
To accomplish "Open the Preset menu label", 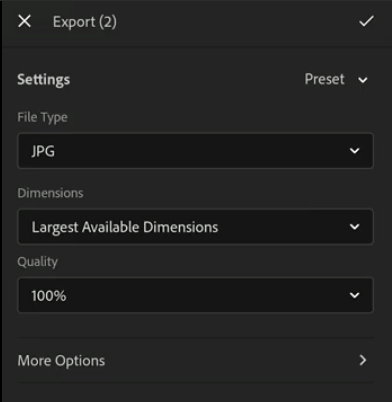I will click(324, 79).
